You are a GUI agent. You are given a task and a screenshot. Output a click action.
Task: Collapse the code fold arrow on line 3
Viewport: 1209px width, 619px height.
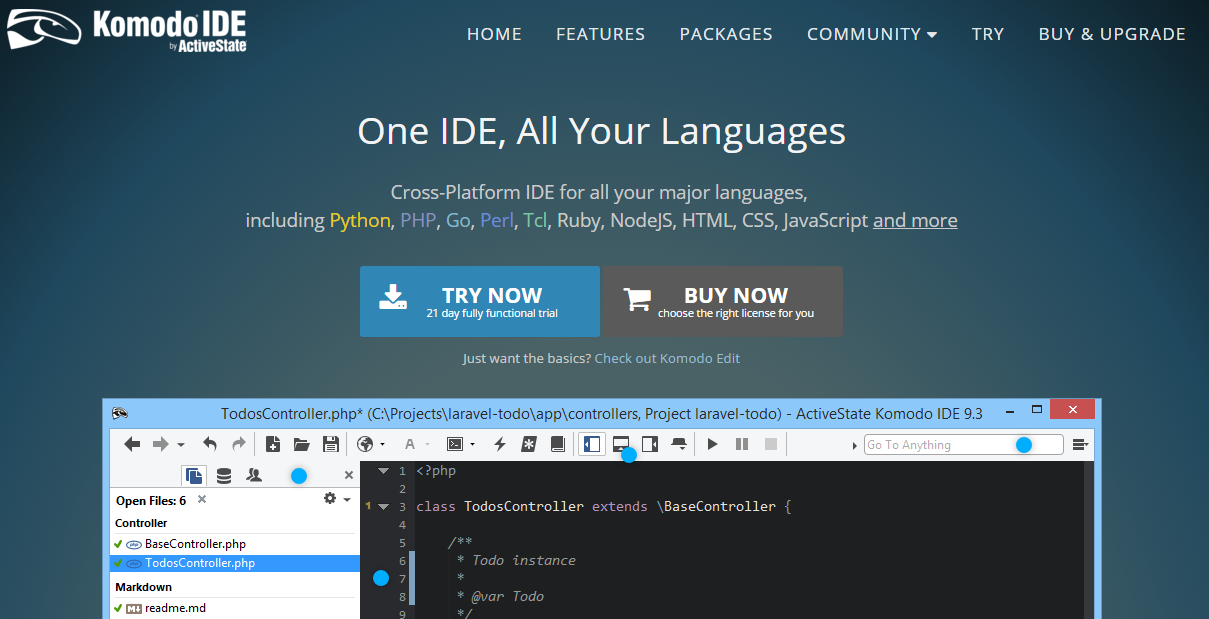coord(383,507)
